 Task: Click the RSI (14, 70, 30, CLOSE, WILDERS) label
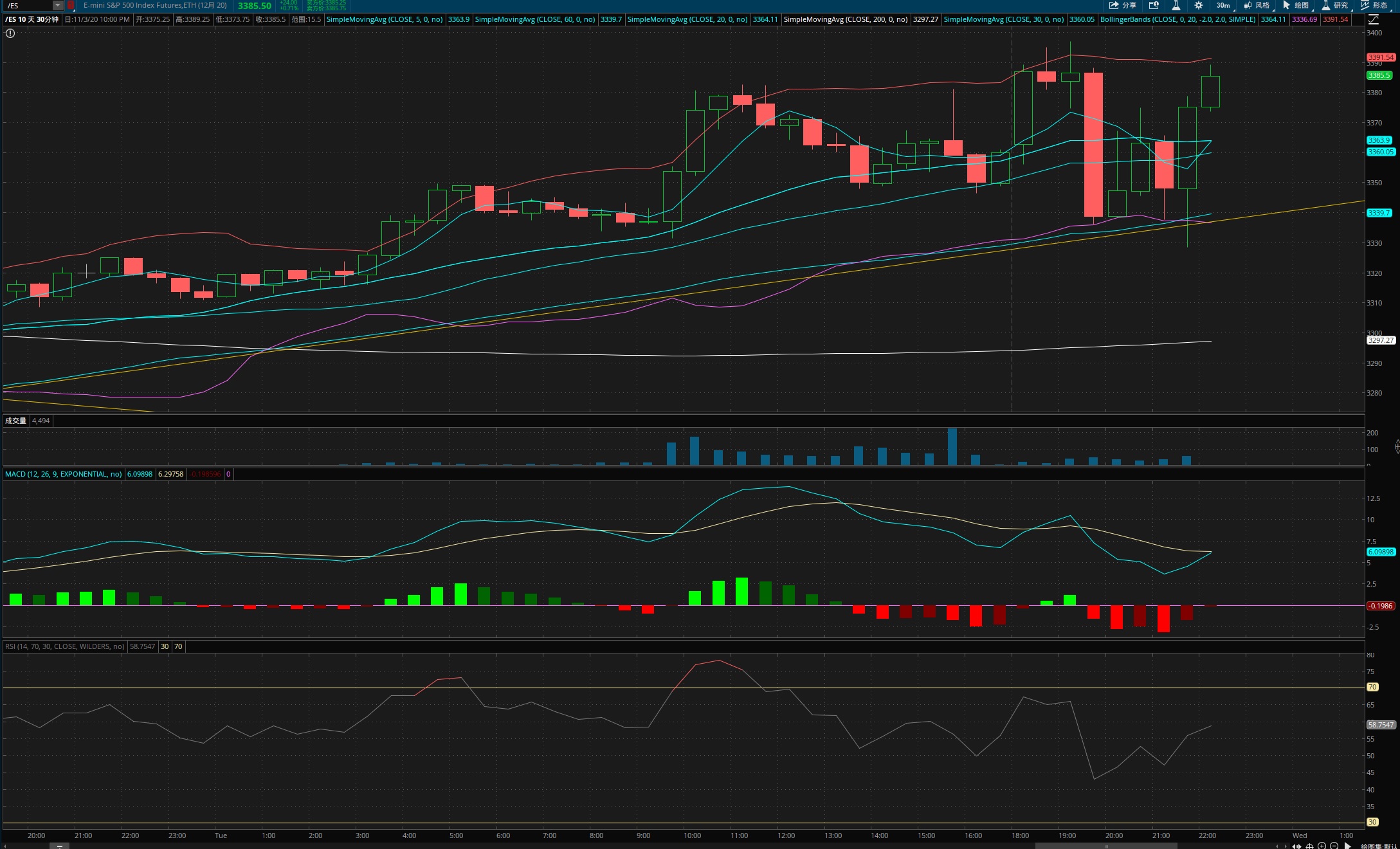pyautogui.click(x=65, y=646)
